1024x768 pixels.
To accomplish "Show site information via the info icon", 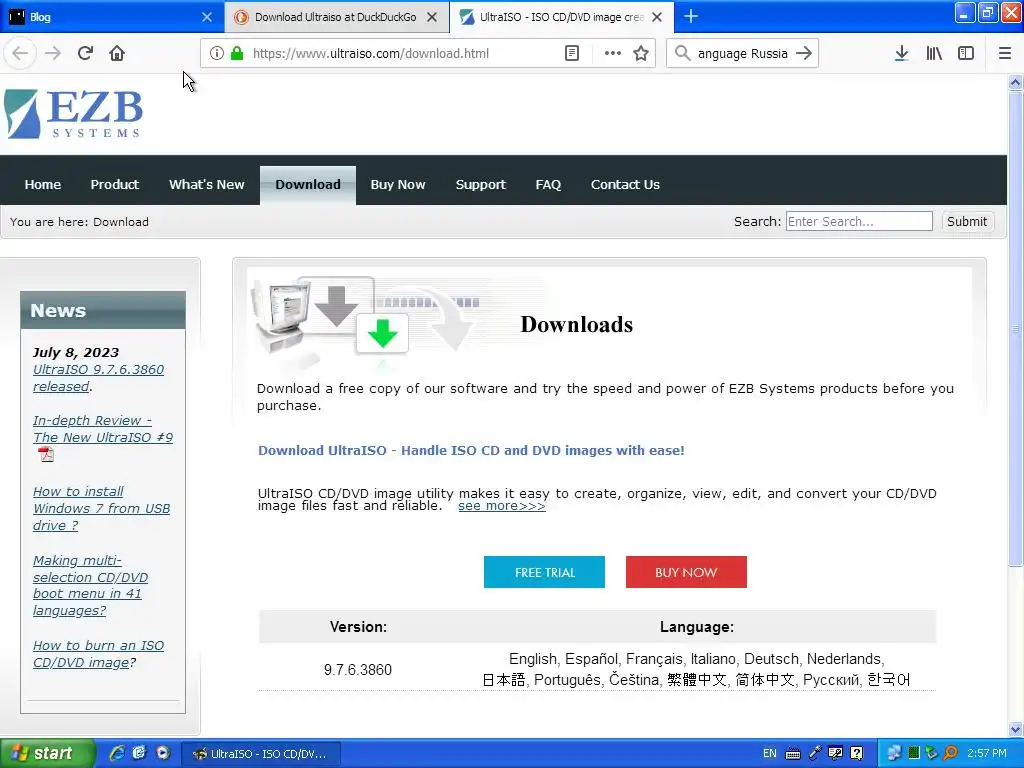I will pos(216,54).
